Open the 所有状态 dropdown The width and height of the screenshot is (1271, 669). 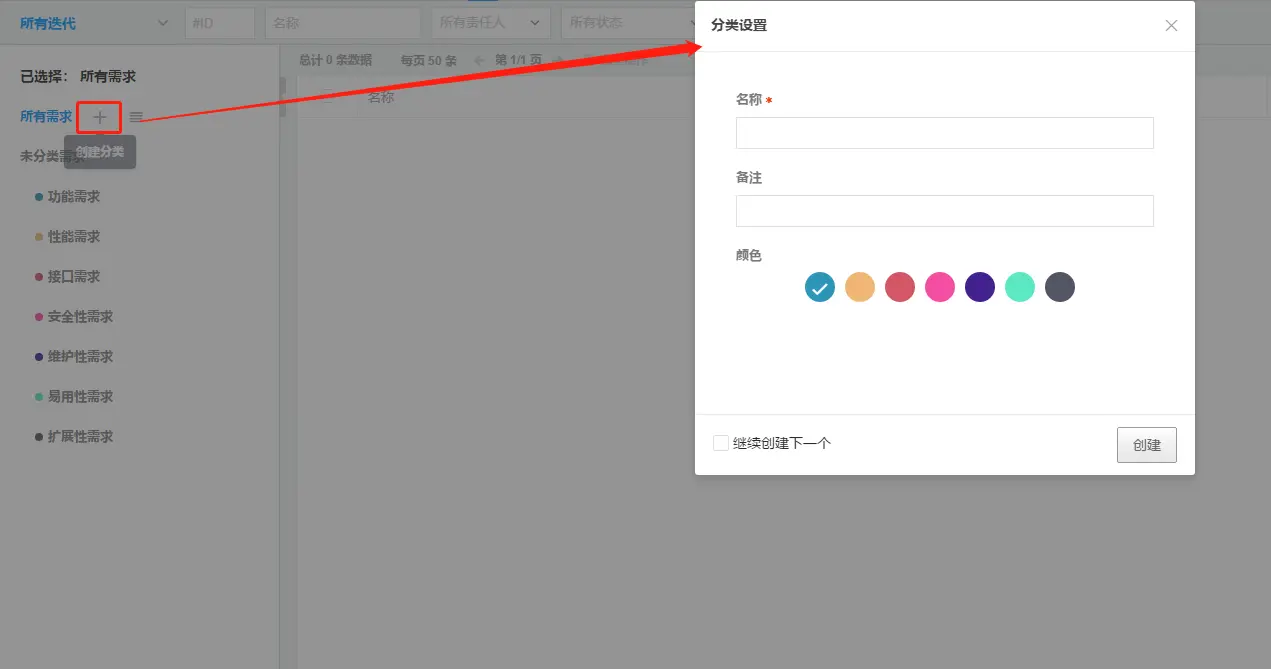[x=630, y=22]
